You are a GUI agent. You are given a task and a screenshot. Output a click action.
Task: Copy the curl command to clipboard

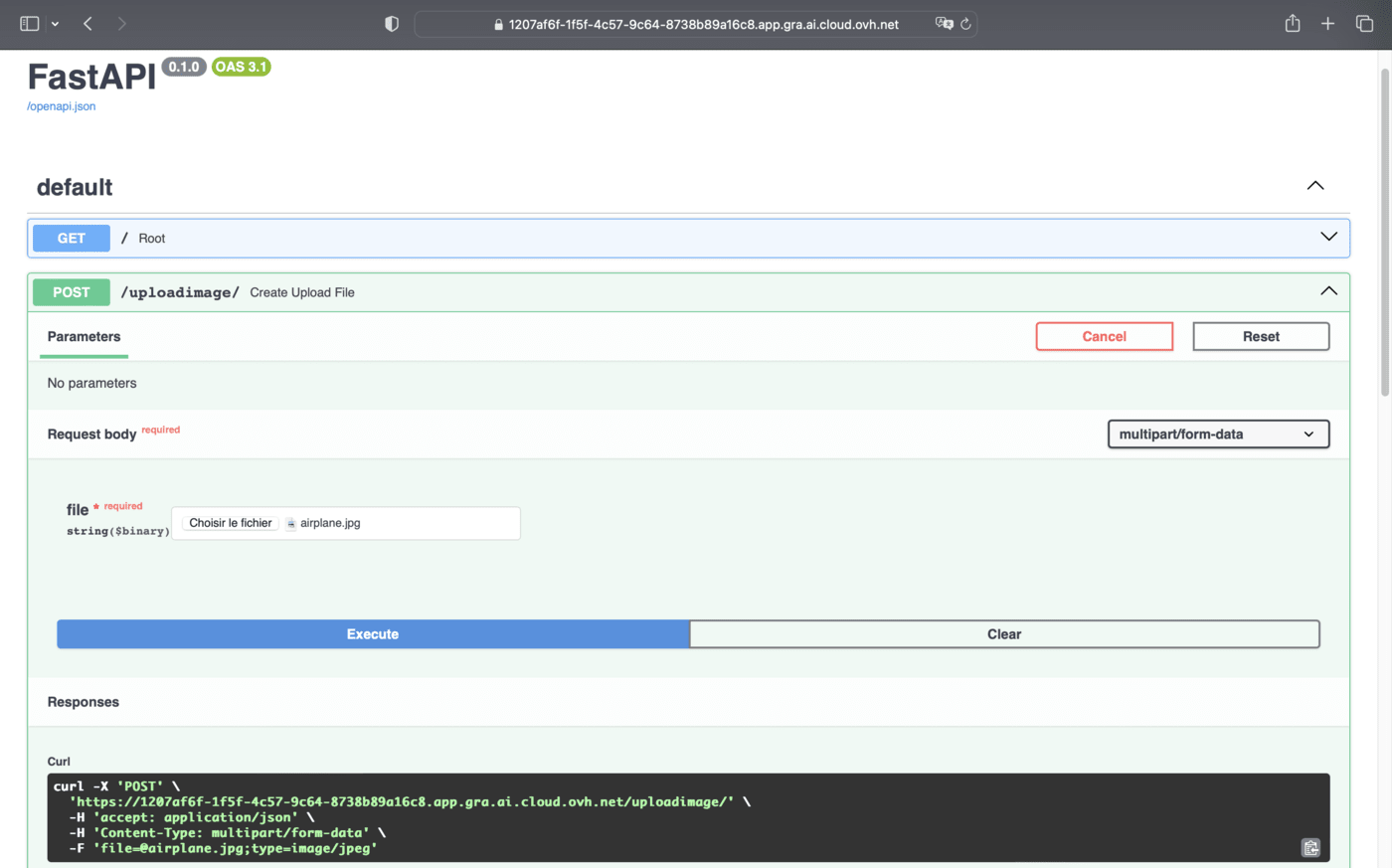[1310, 847]
